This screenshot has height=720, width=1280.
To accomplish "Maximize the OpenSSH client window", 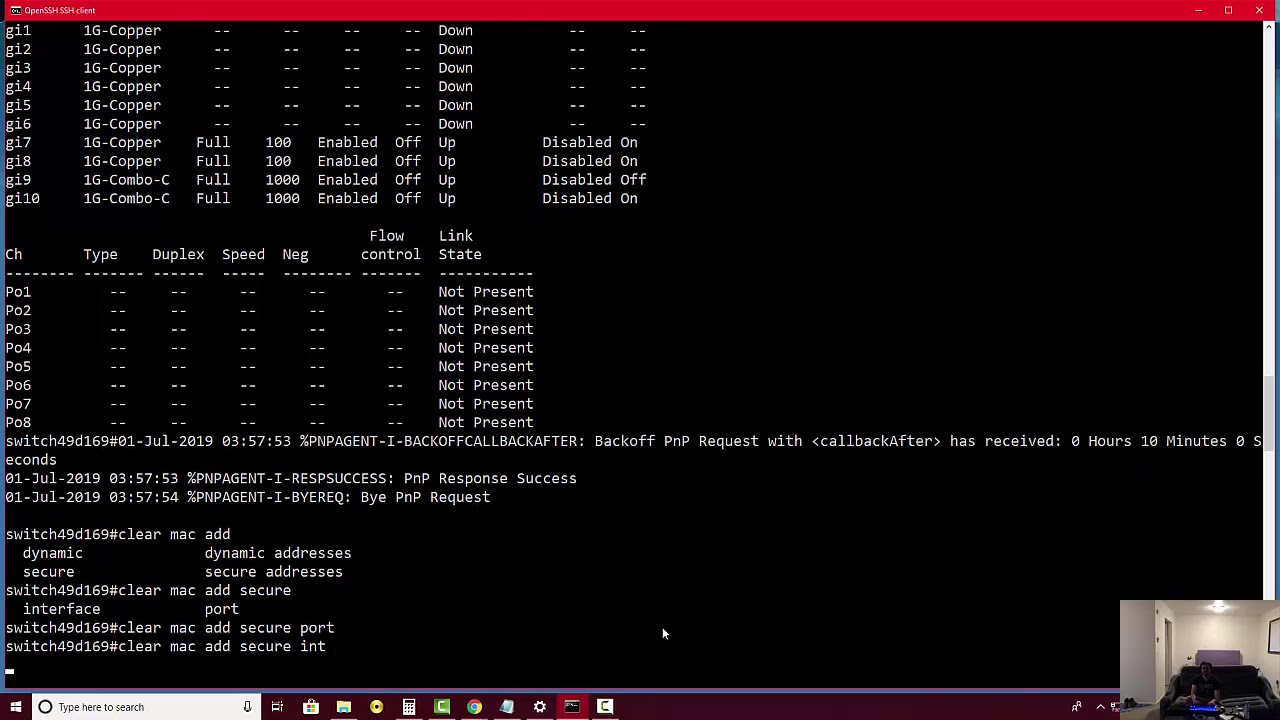I will click(1228, 10).
